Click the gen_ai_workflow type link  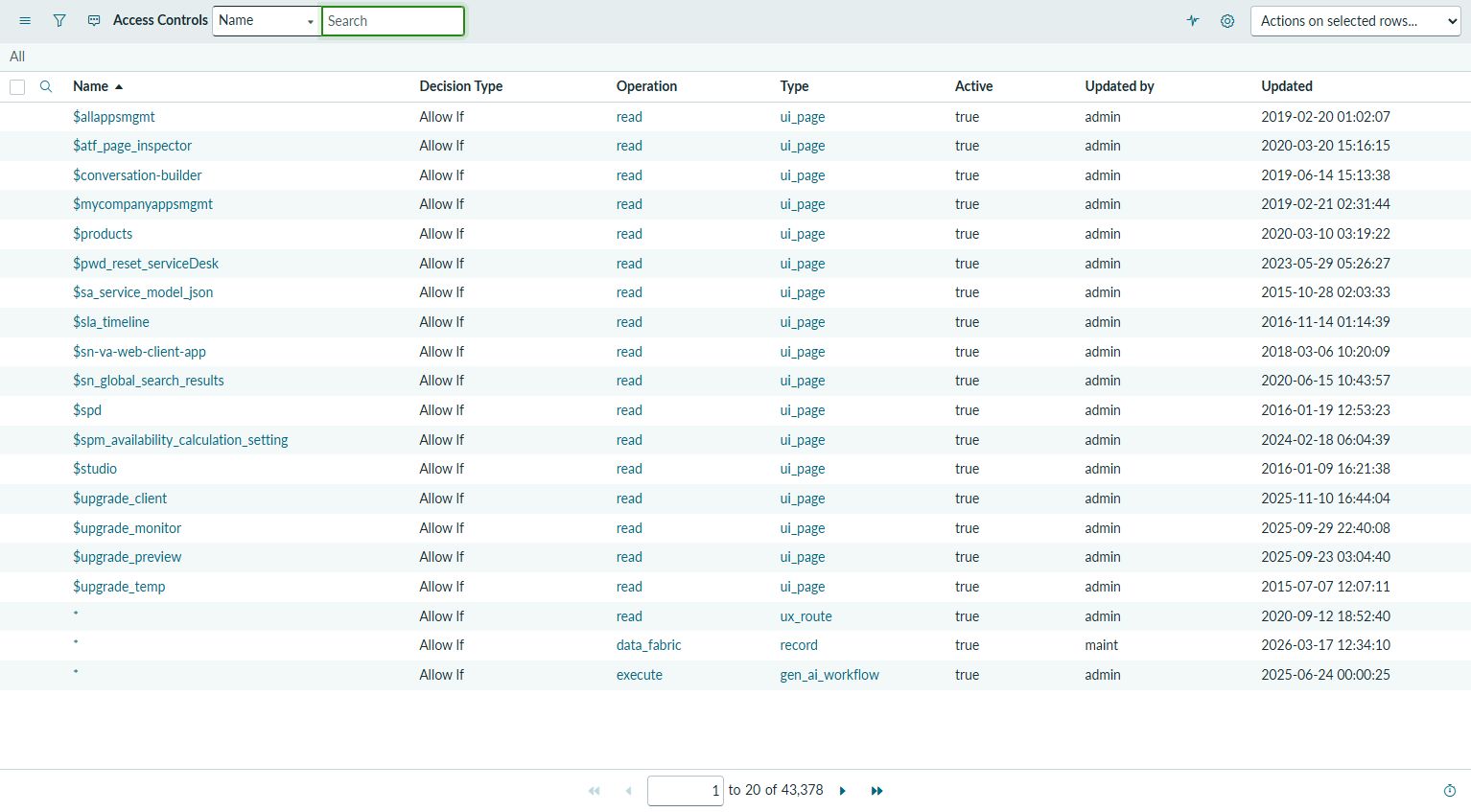(x=829, y=675)
